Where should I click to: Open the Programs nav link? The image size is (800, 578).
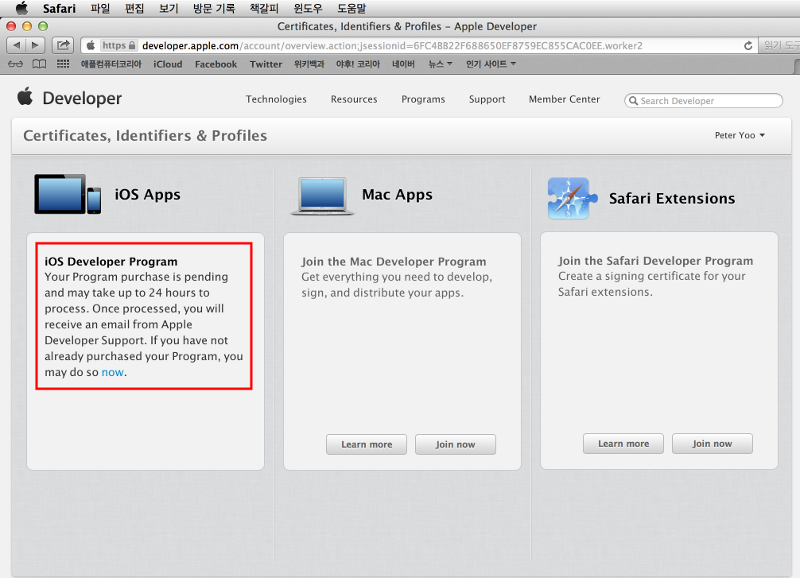(x=423, y=99)
